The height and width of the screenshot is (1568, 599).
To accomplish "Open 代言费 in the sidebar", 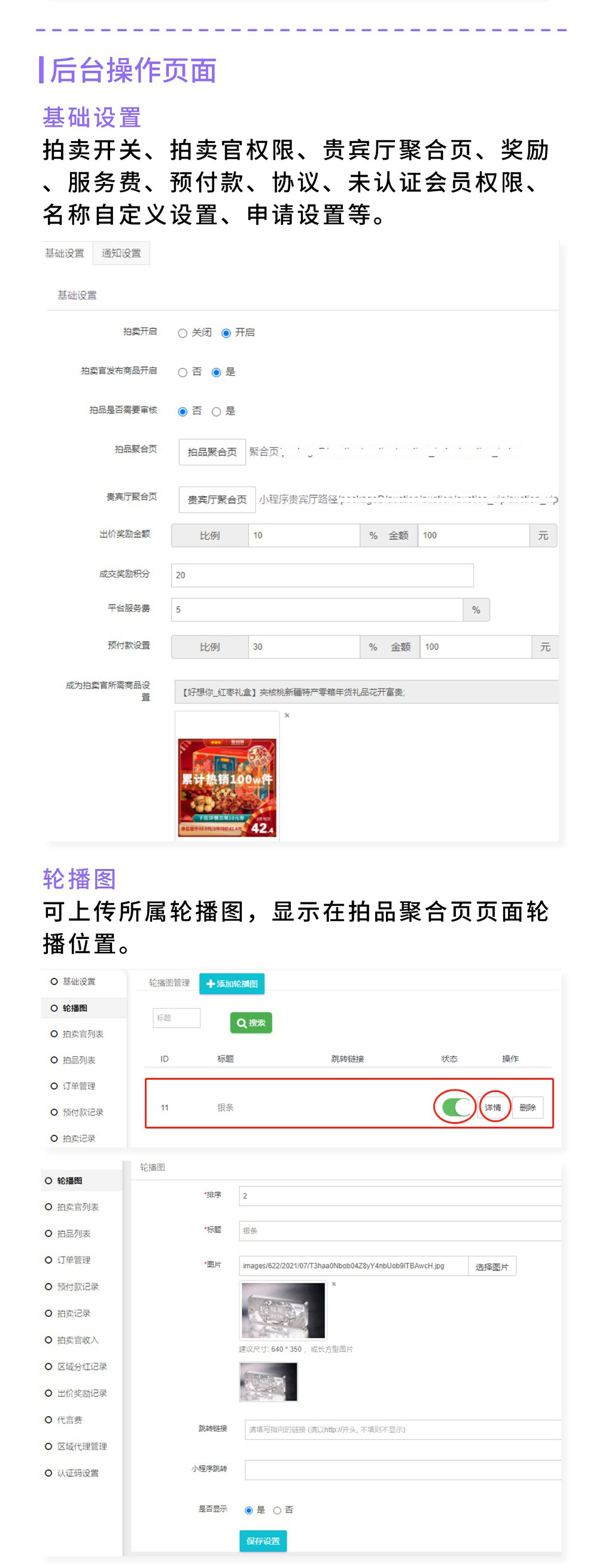I will point(63,1420).
